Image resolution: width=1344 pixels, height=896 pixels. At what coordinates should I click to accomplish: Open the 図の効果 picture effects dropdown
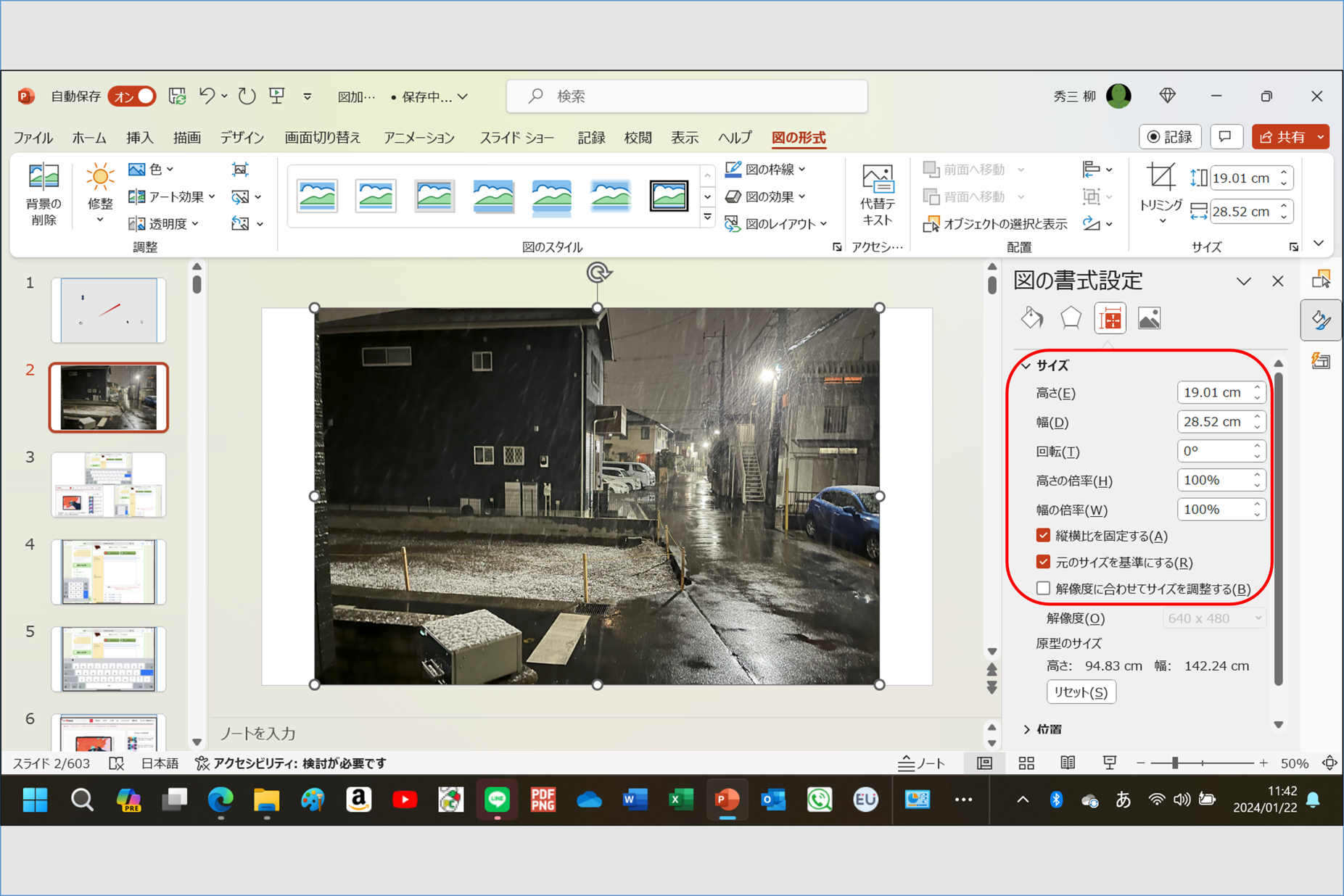click(x=765, y=196)
